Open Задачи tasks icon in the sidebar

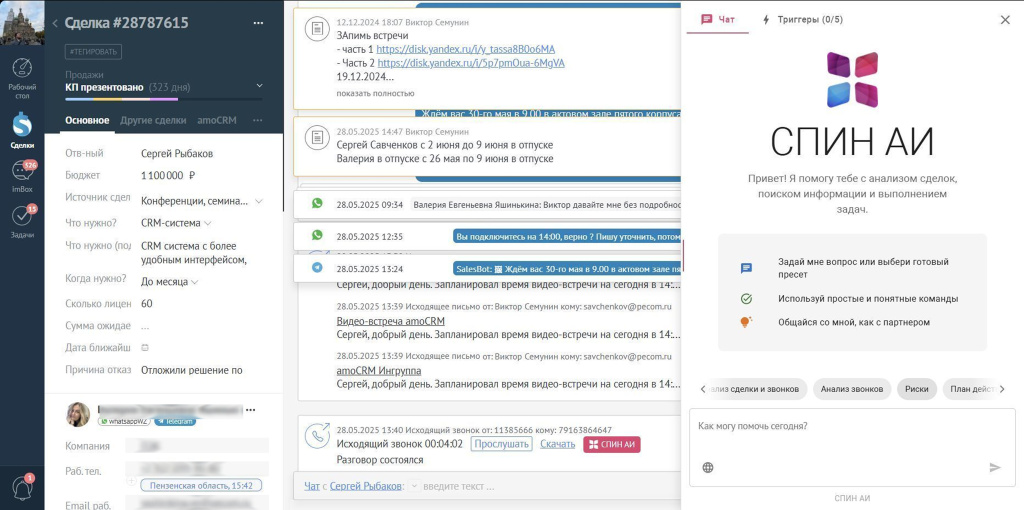click(22, 221)
